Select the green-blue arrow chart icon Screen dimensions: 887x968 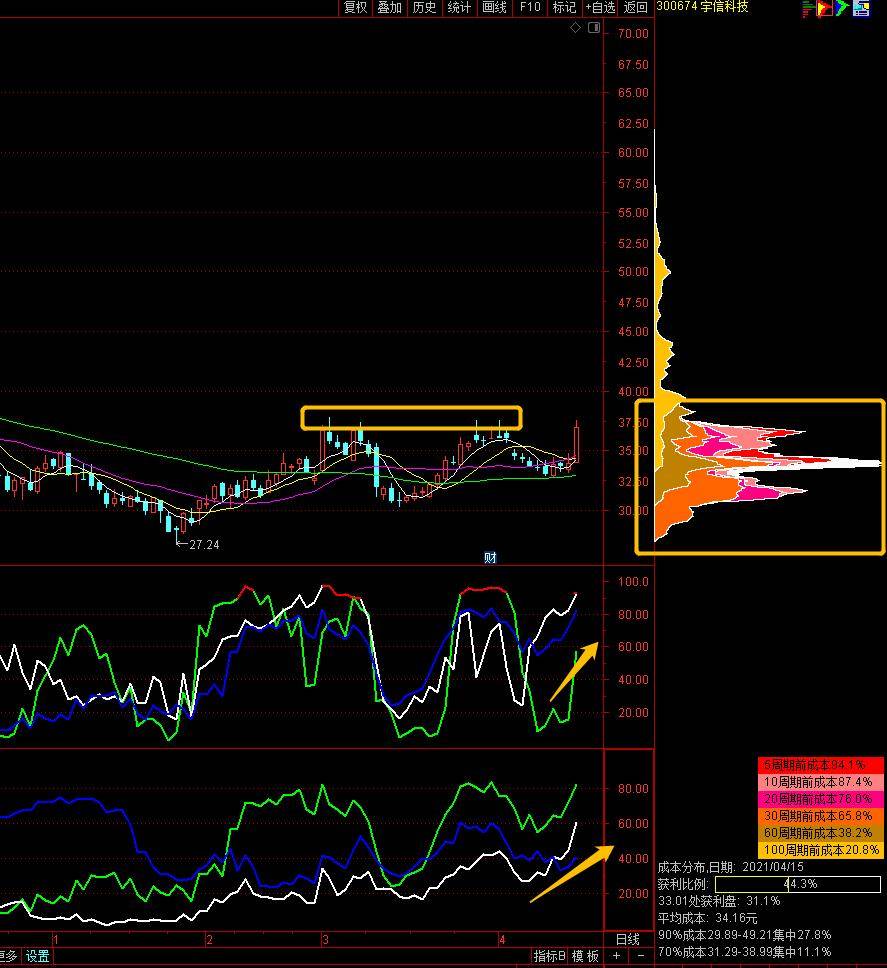click(x=842, y=9)
